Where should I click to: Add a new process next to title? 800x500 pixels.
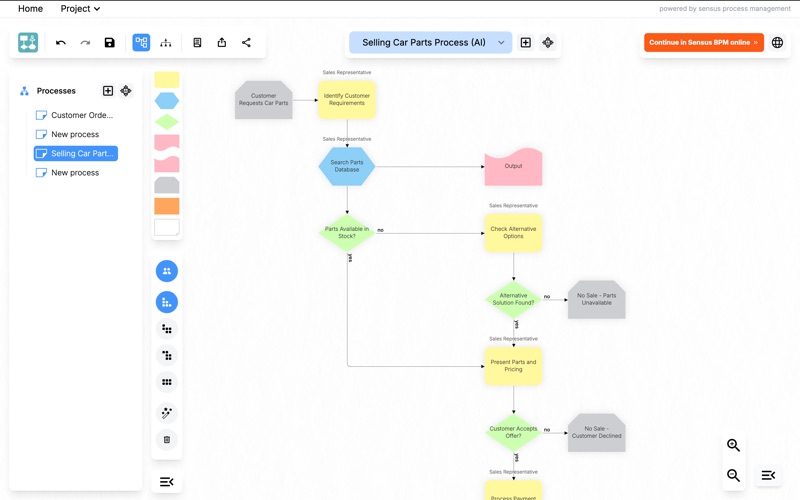(526, 42)
